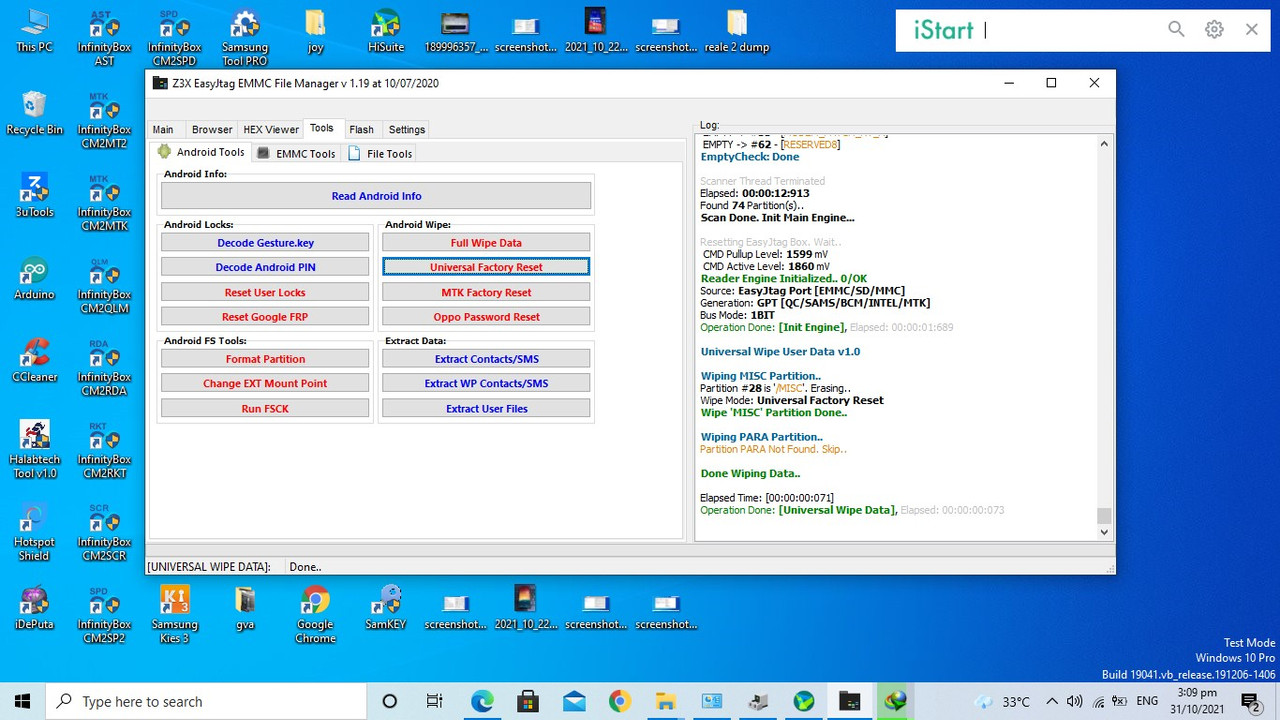Open InfinityBox CM2MTK desktop shortcut
The height and width of the screenshot is (720, 1280).
click(104, 203)
